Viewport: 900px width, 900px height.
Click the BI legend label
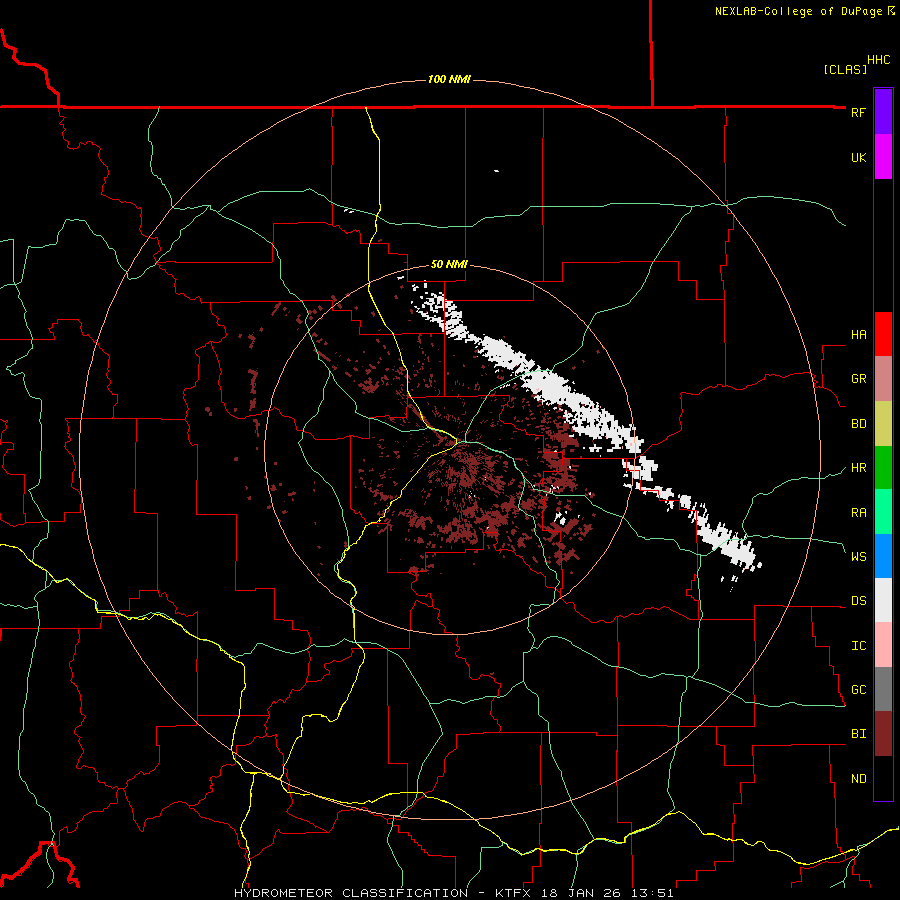point(858,734)
